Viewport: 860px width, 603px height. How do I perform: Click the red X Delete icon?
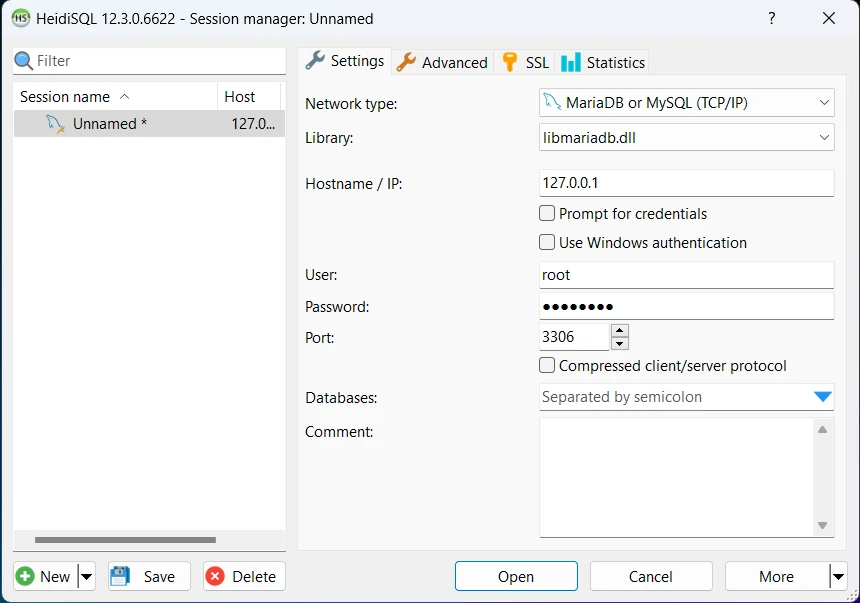pyautogui.click(x=215, y=576)
